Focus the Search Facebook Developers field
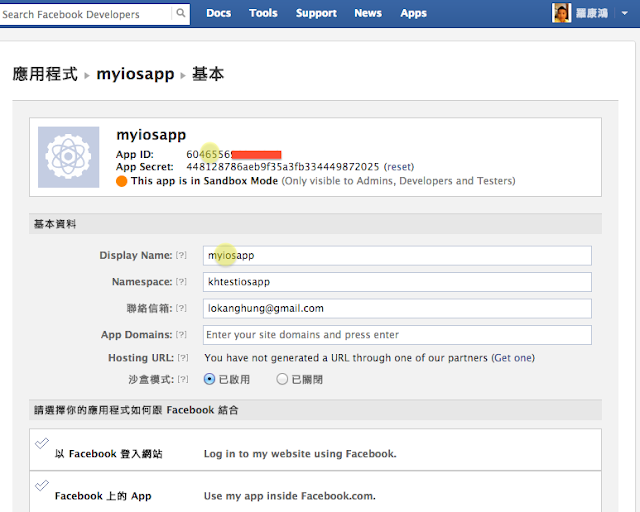Screen dimensions: 640x512 tap(86, 14)
